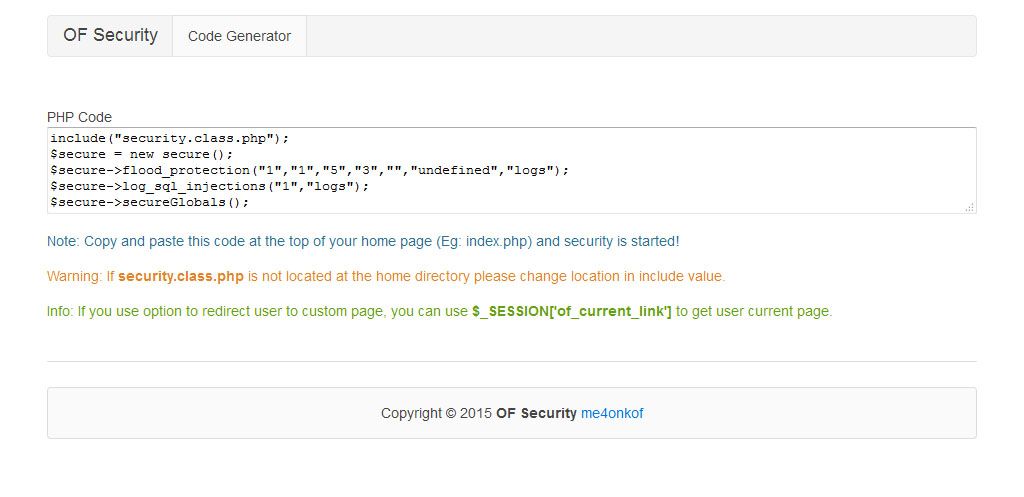Viewport: 1024px width, 497px height.
Task: Click the OF Security brand title
Action: tap(110, 35)
